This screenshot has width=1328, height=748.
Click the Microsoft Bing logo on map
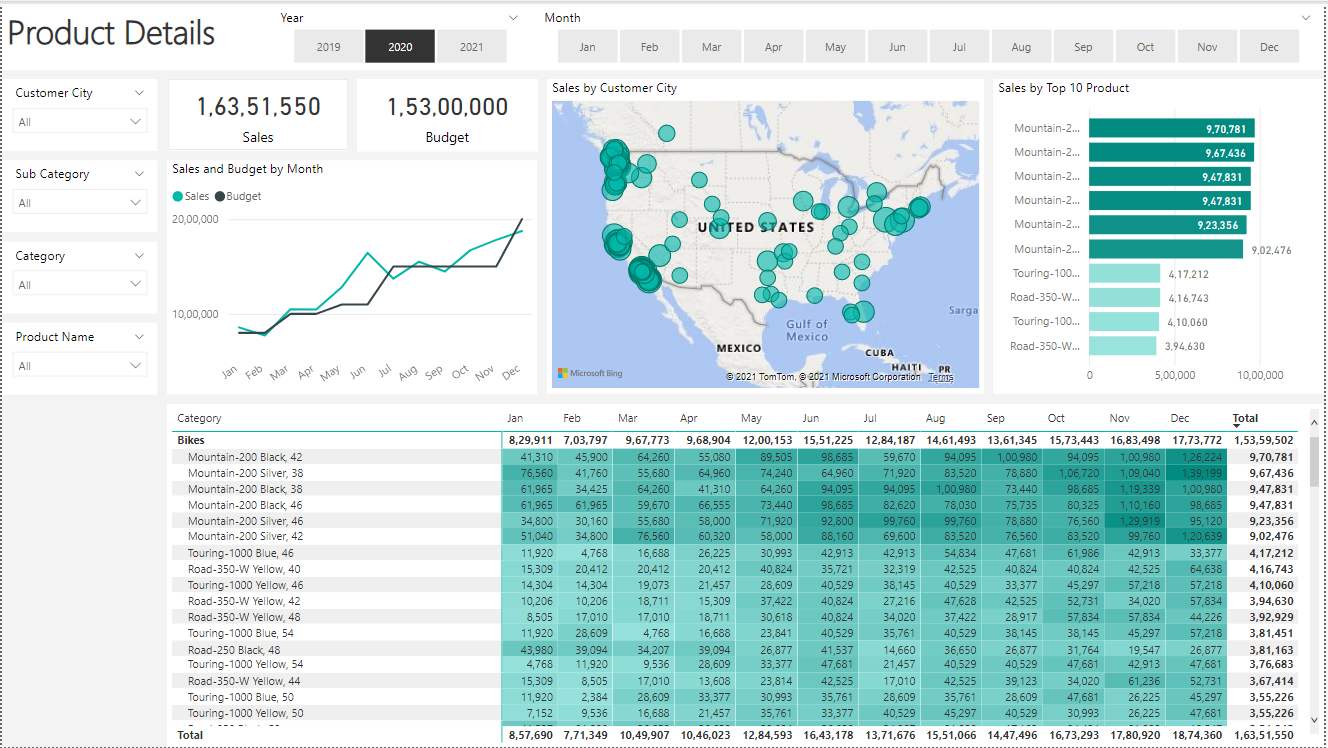click(x=590, y=373)
